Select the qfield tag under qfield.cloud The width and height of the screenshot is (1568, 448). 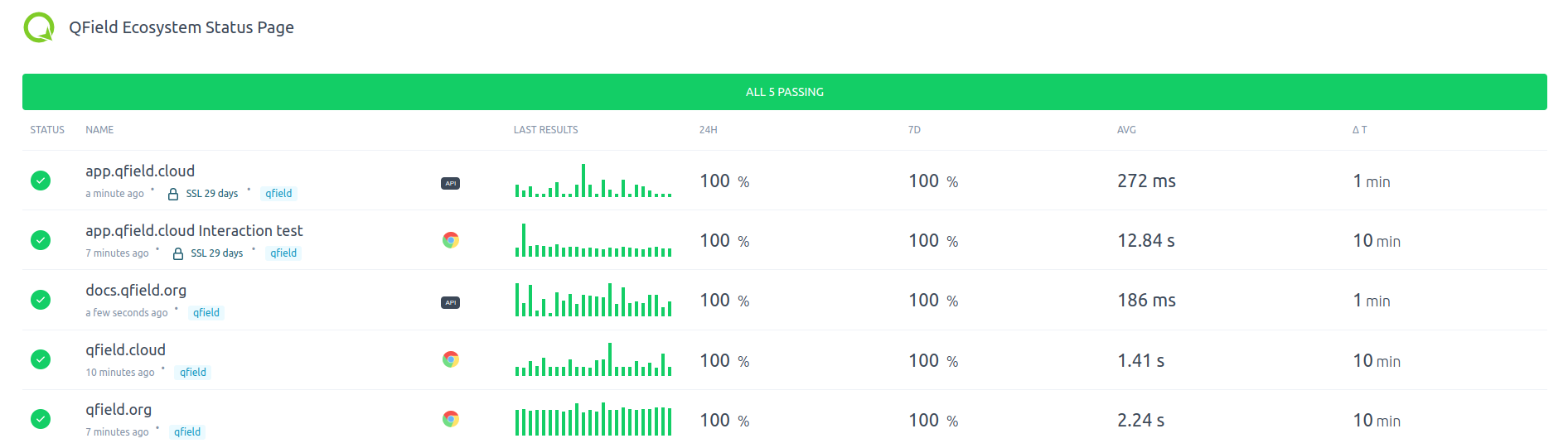coord(193,373)
